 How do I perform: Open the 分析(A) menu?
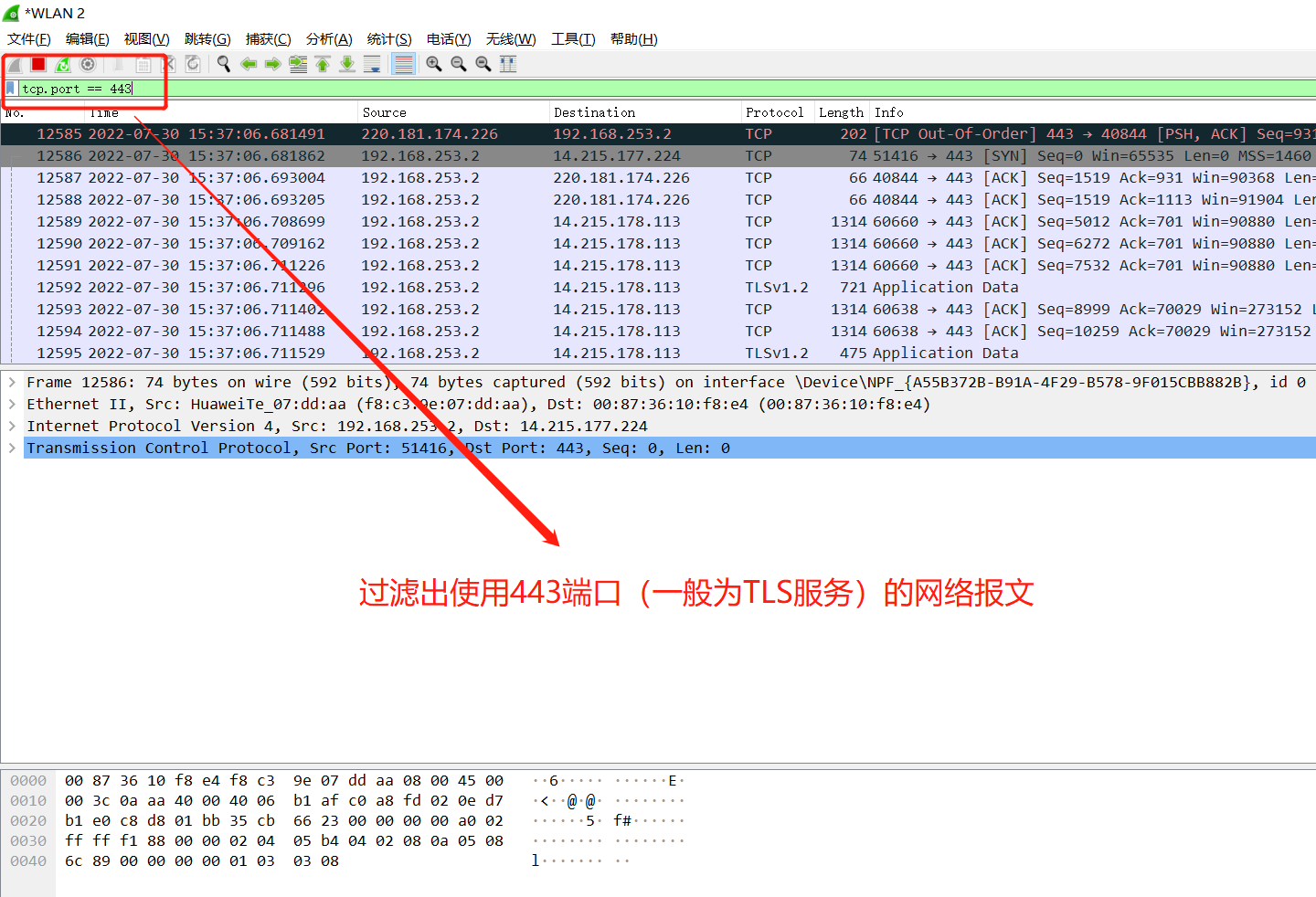coord(329,39)
